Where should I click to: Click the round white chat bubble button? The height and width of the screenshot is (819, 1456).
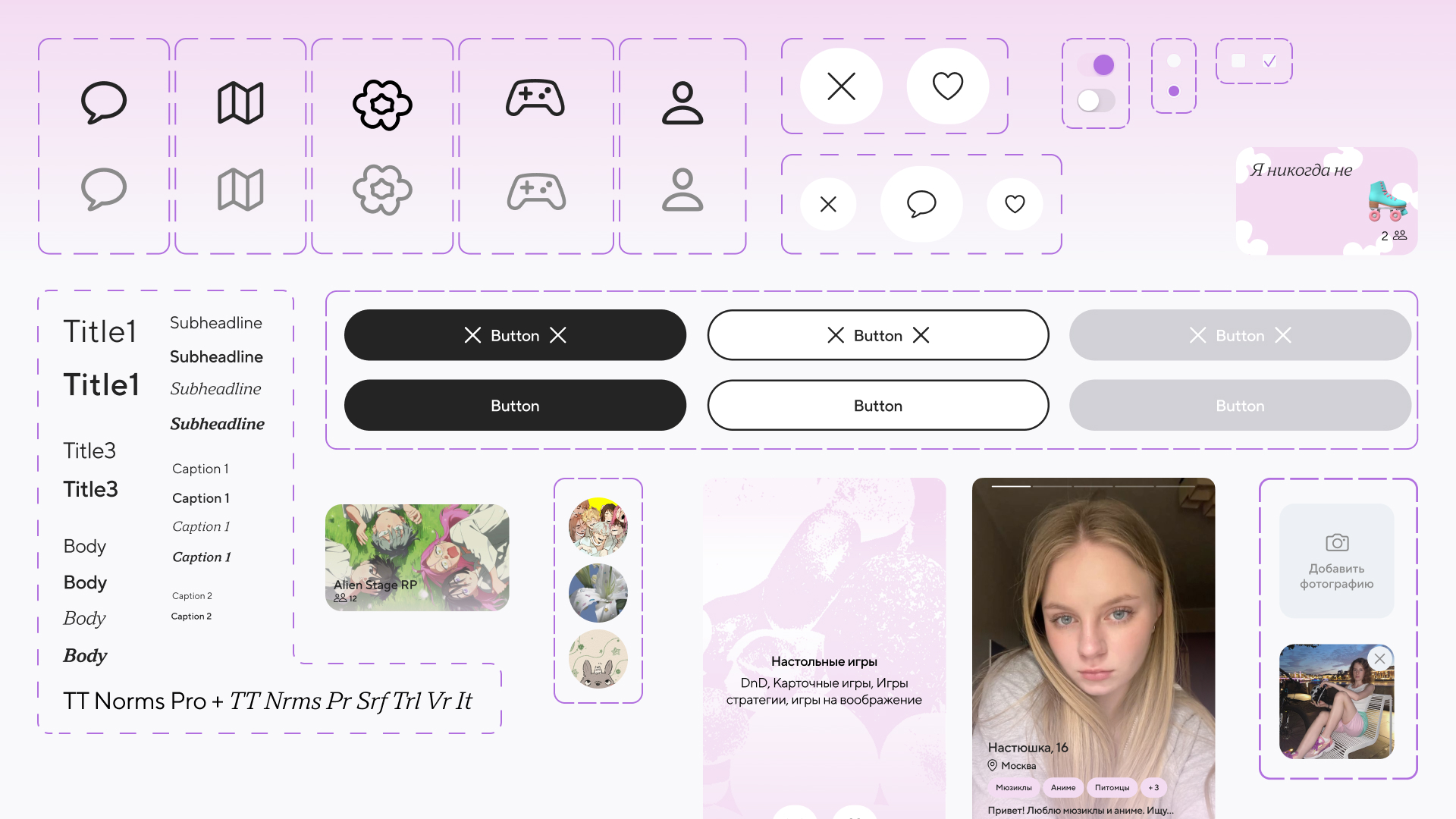[x=921, y=204]
